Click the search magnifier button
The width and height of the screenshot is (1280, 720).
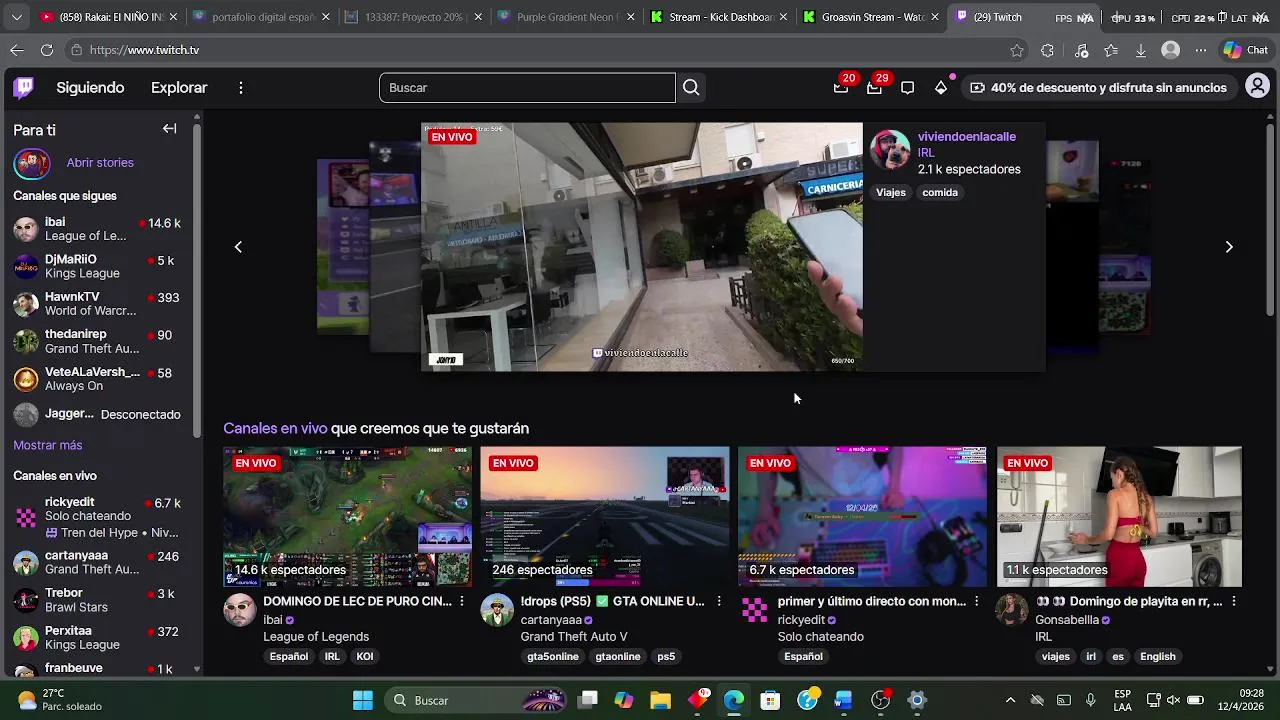pos(691,88)
